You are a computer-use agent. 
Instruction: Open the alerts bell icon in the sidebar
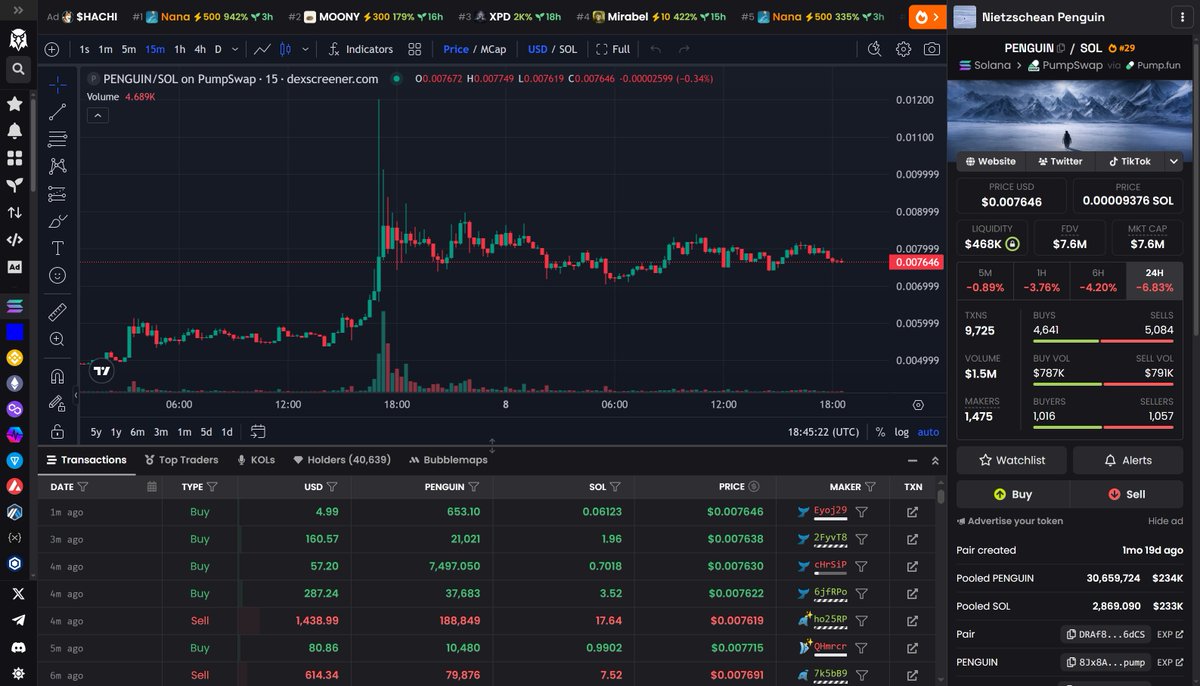point(15,131)
